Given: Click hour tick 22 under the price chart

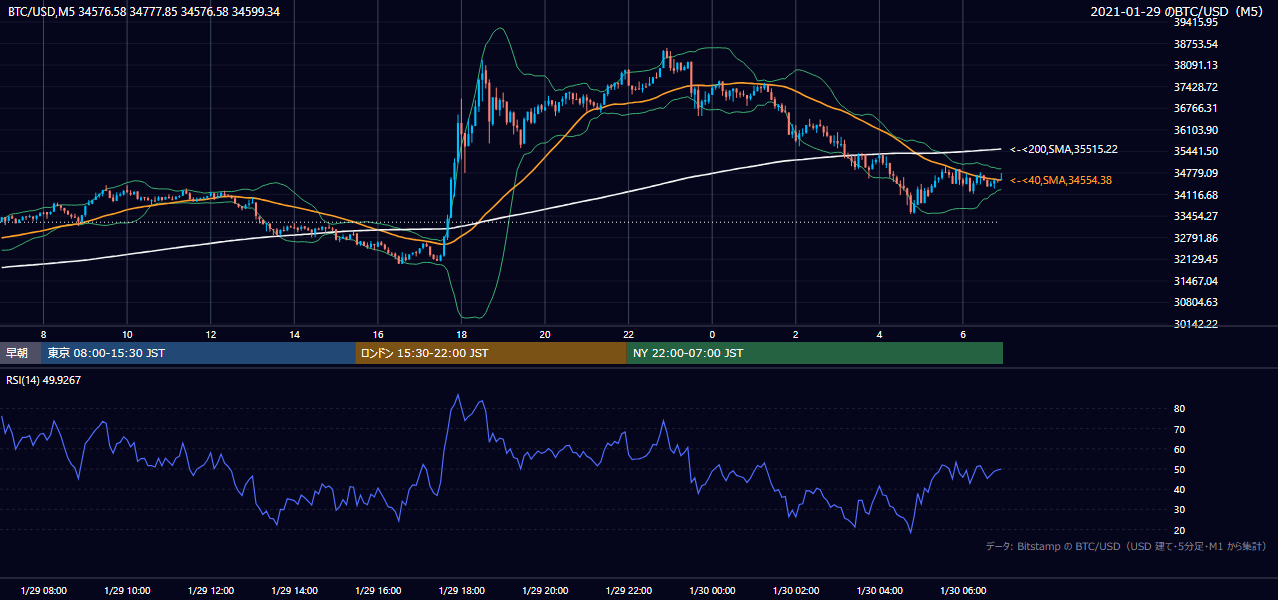Looking at the screenshot, I should 628,334.
